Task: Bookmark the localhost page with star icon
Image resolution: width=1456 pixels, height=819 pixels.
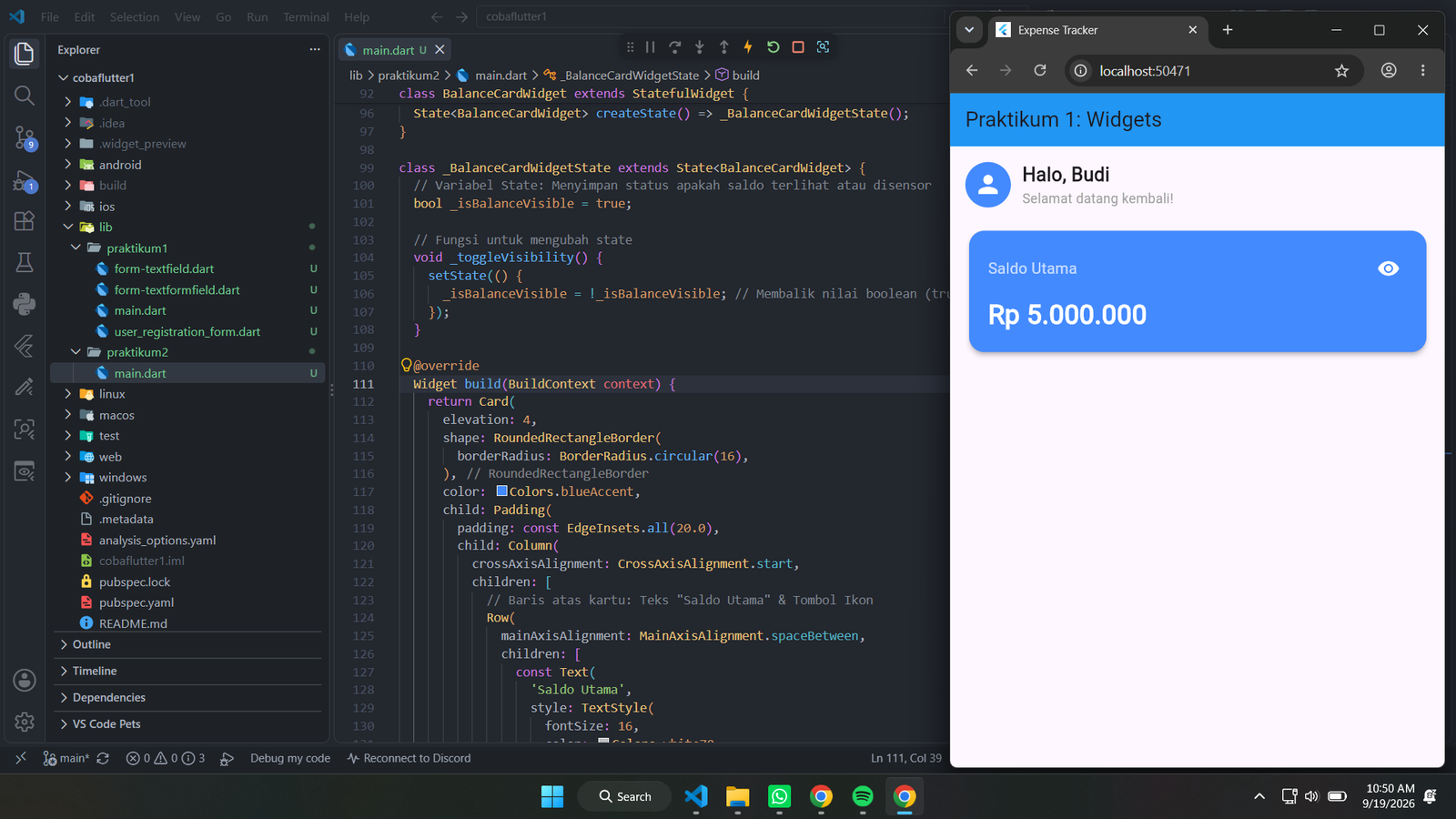Action: 1341,71
